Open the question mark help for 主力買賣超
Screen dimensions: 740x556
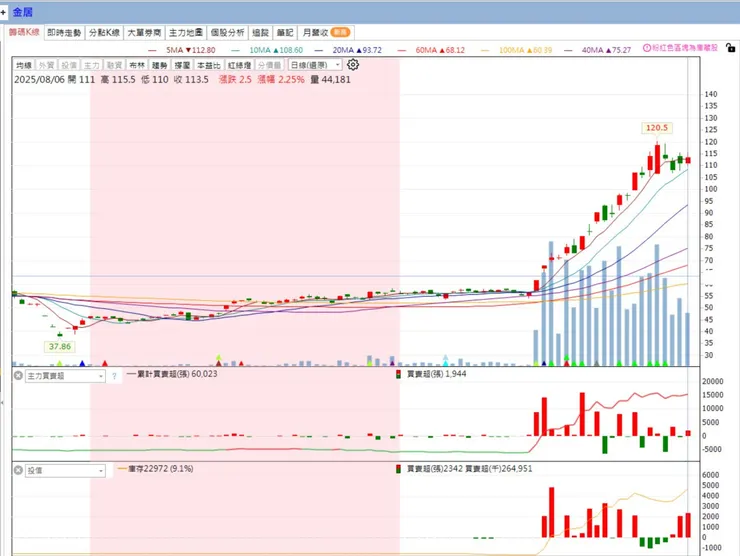click(114, 376)
